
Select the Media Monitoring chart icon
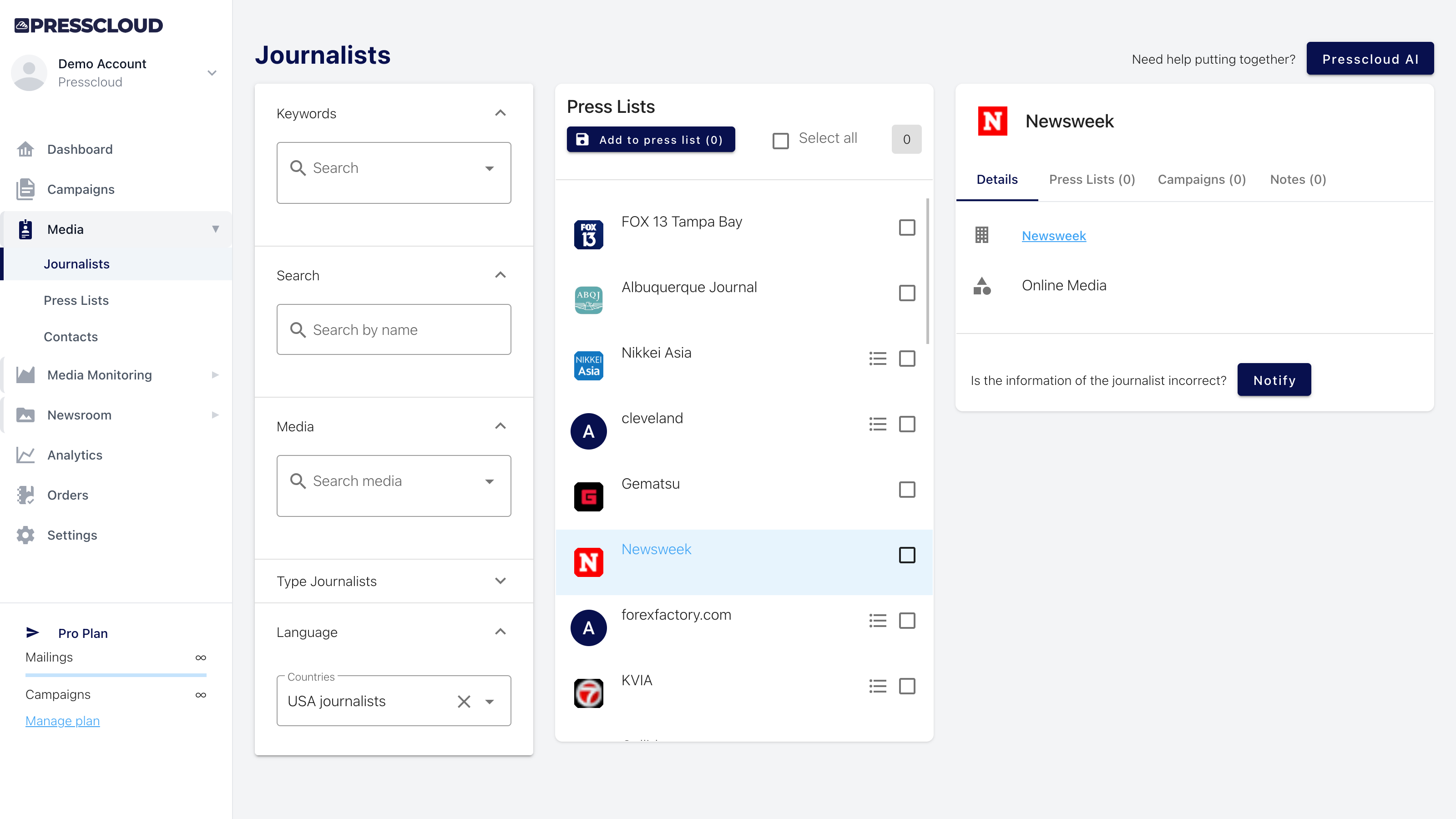pyautogui.click(x=26, y=375)
